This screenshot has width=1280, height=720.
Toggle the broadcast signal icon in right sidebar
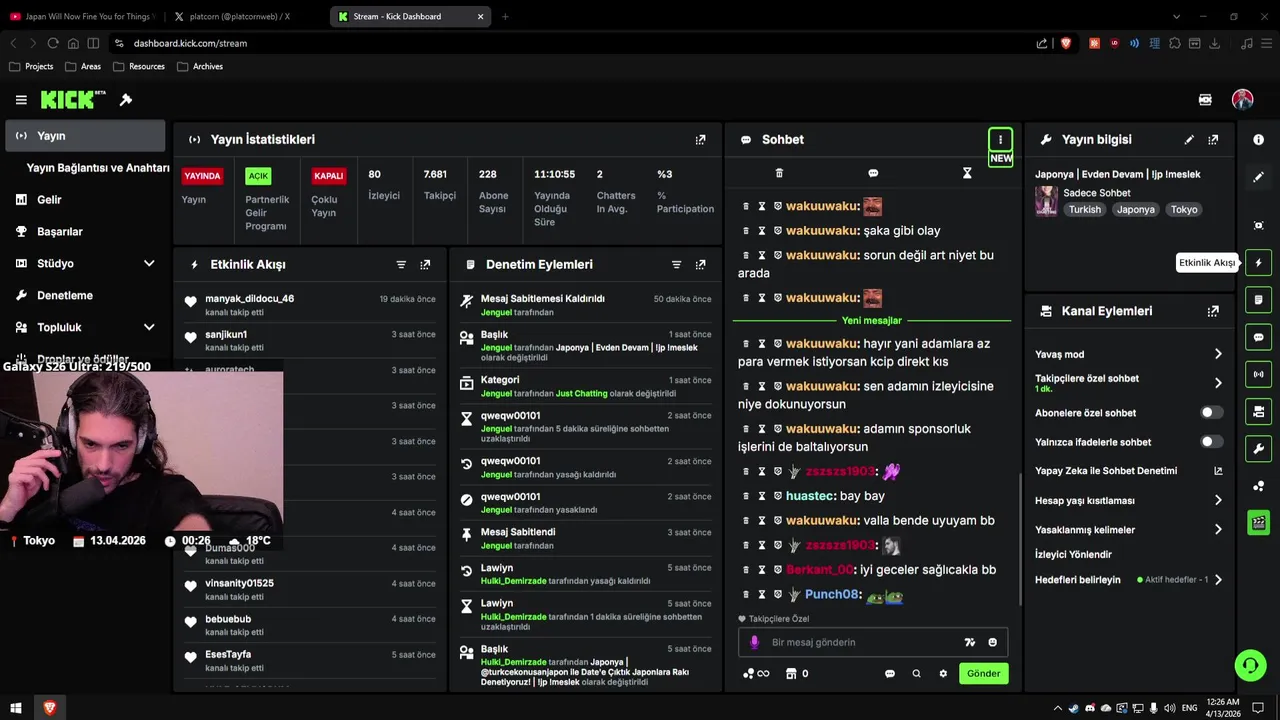pyautogui.click(x=1258, y=374)
